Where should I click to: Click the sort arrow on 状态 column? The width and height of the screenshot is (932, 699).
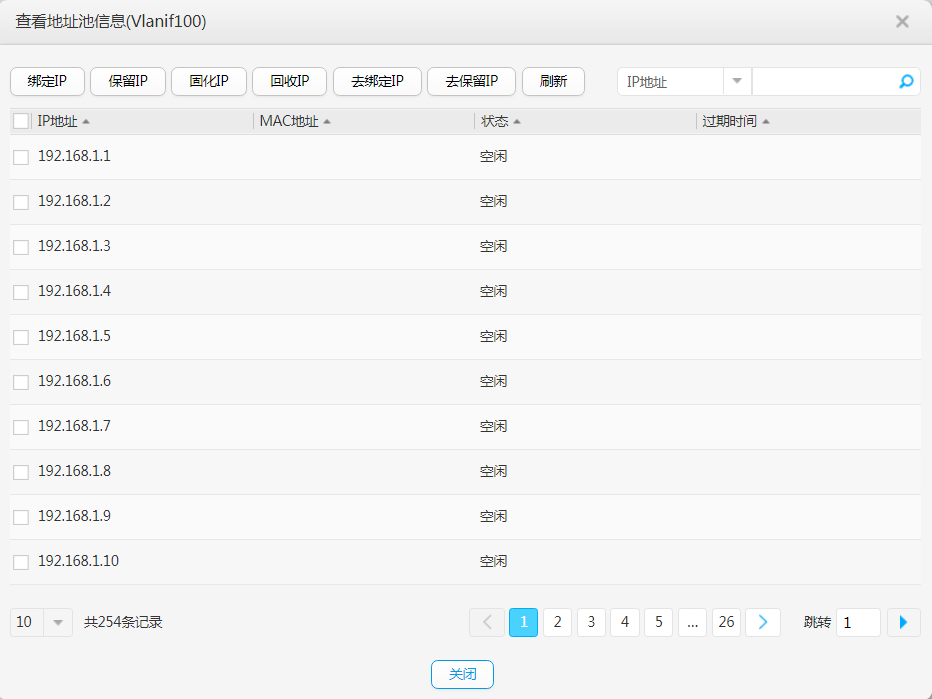point(518,120)
